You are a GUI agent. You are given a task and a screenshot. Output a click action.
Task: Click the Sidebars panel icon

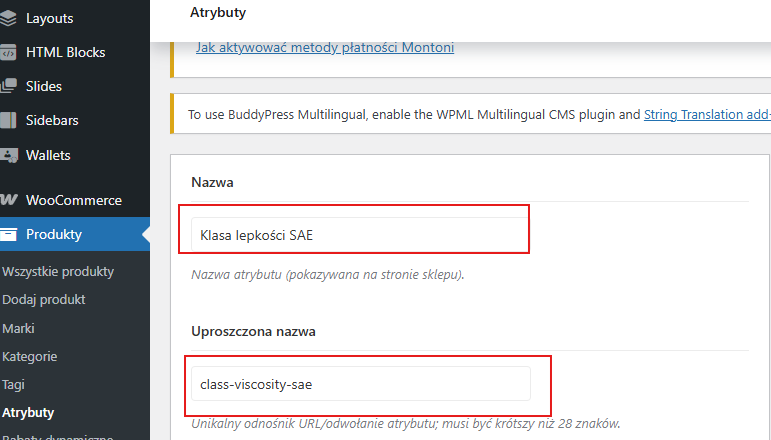point(8,120)
